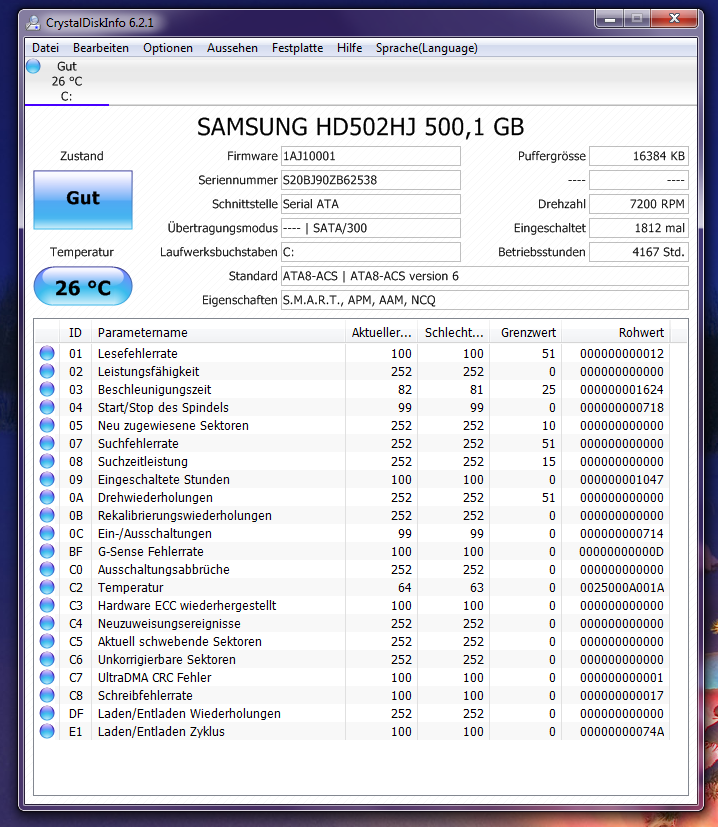Click the Betriebsstunden field 4167 Std.
The width and height of the screenshot is (718, 827).
638,252
